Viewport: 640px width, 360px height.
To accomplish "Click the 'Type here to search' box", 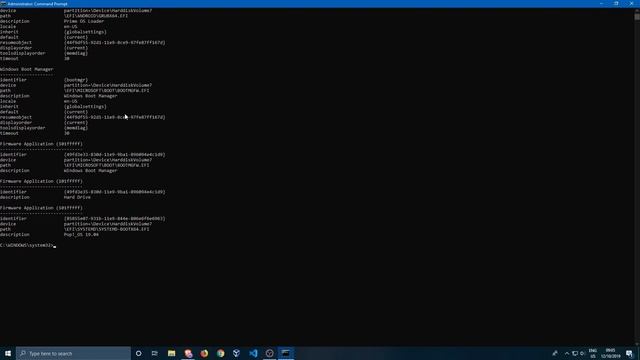I will click(73, 353).
